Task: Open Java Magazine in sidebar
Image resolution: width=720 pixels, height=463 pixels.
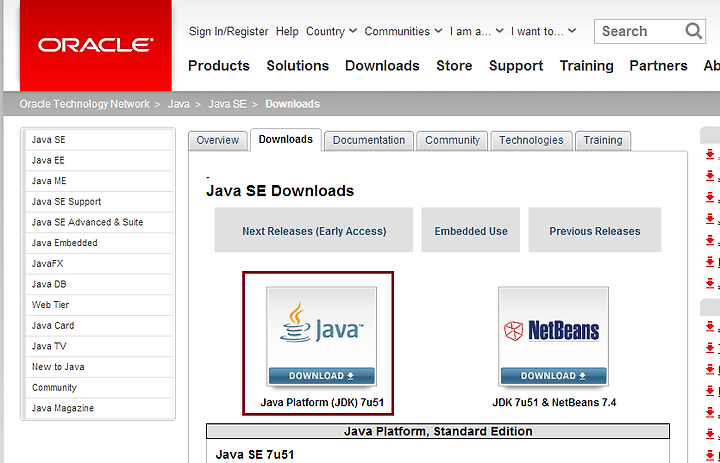Action: click(x=98, y=408)
